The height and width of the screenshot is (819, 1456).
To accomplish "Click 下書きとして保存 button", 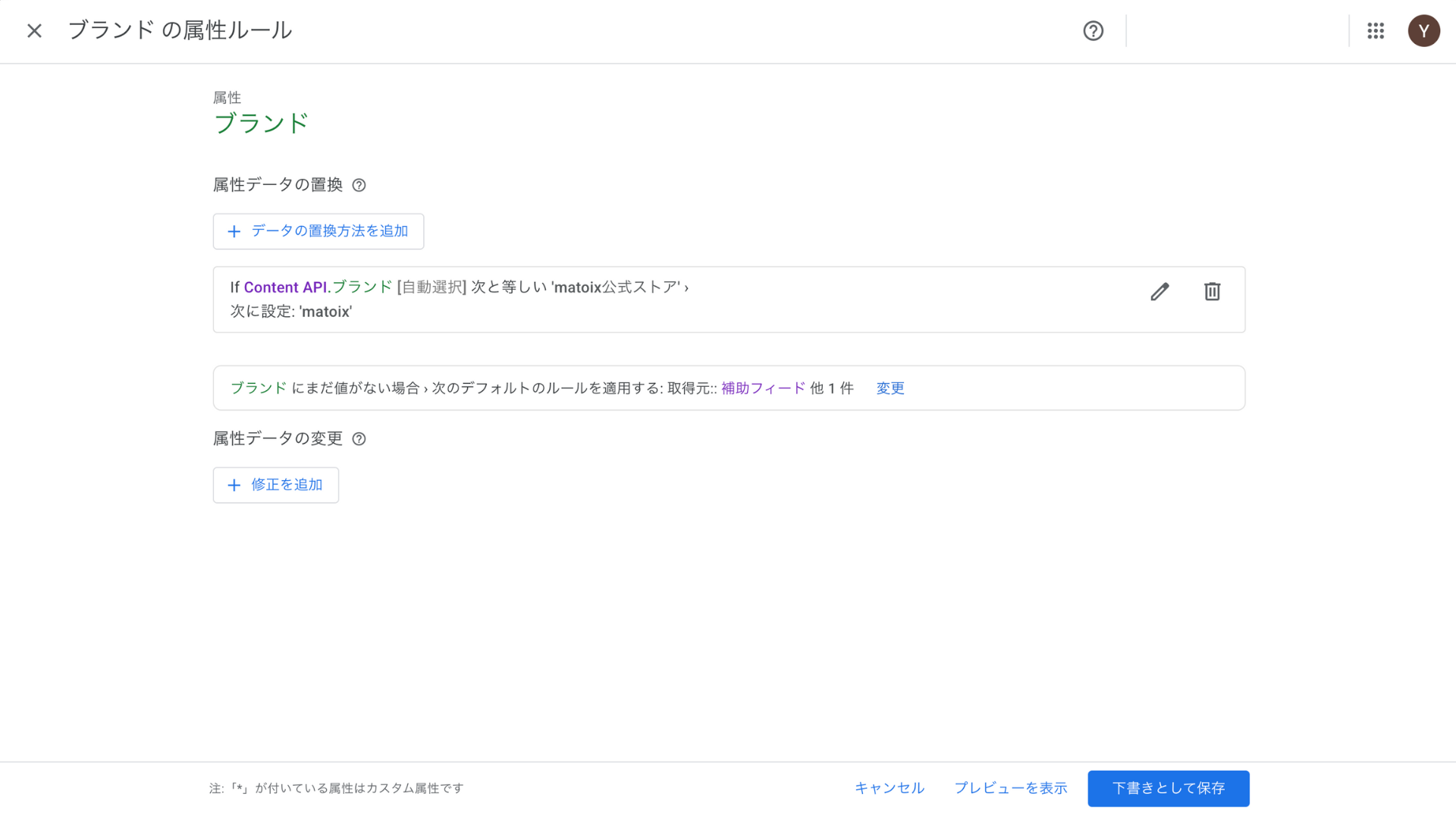I will 1169,789.
